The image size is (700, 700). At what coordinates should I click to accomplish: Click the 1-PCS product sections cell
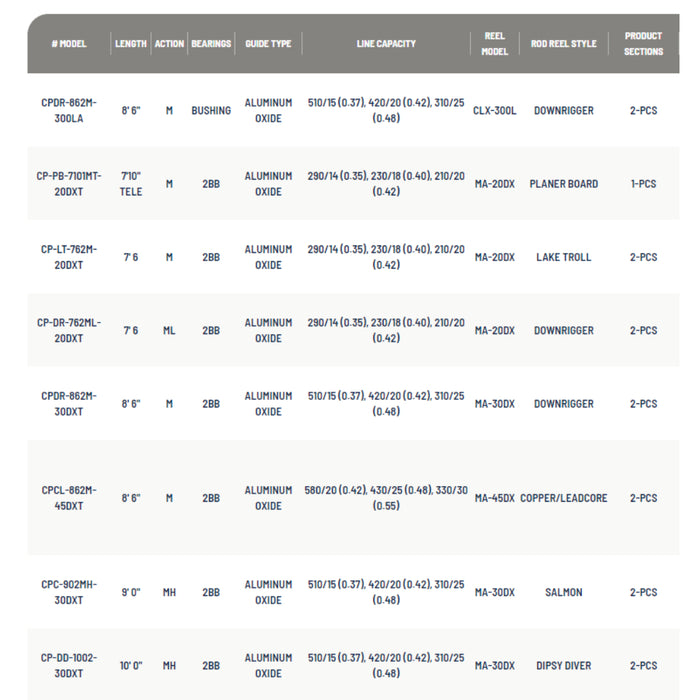(643, 184)
